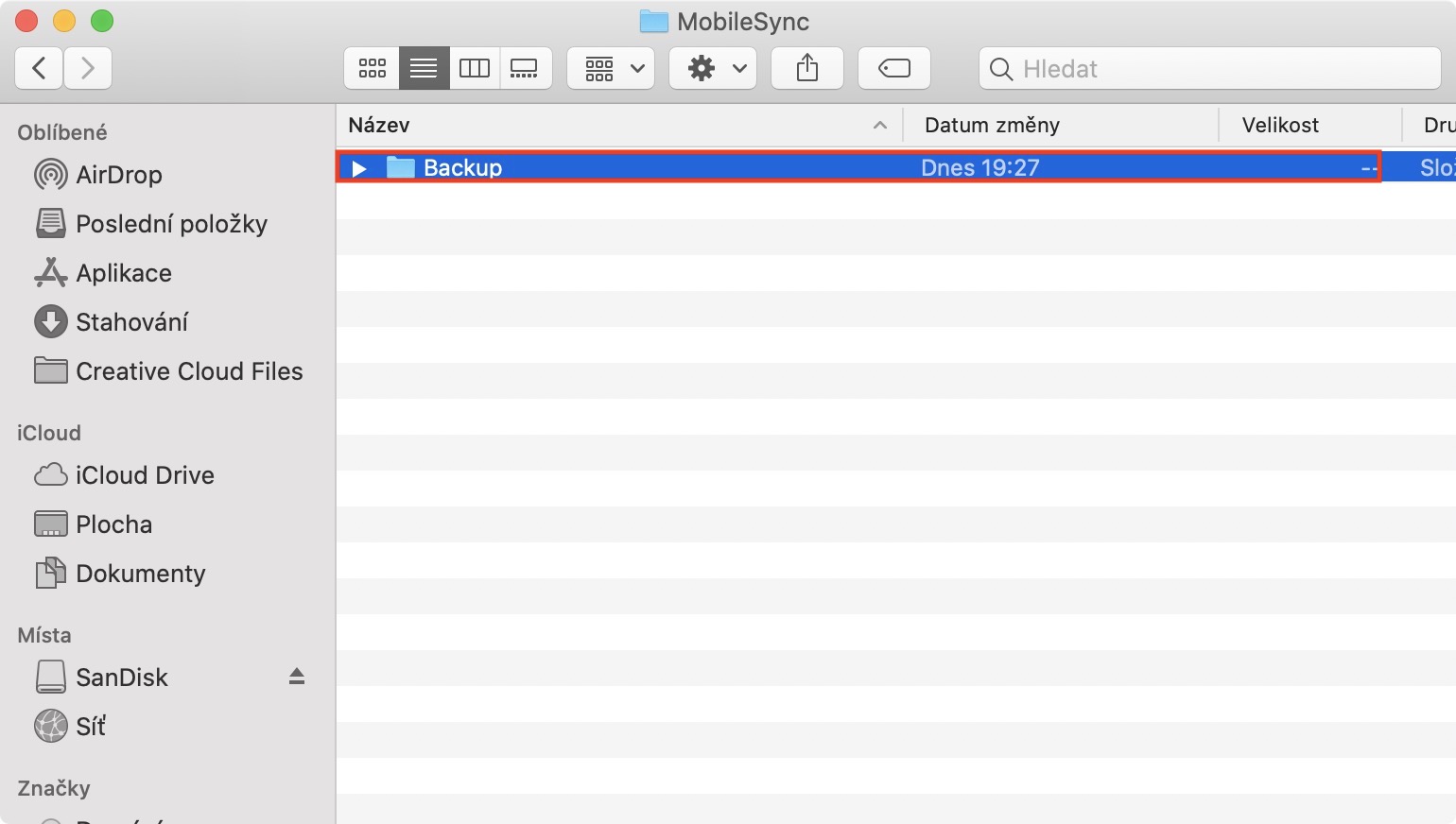This screenshot has height=824, width=1456.
Task: Click the iCloud Drive cloud icon
Action: coord(51,474)
